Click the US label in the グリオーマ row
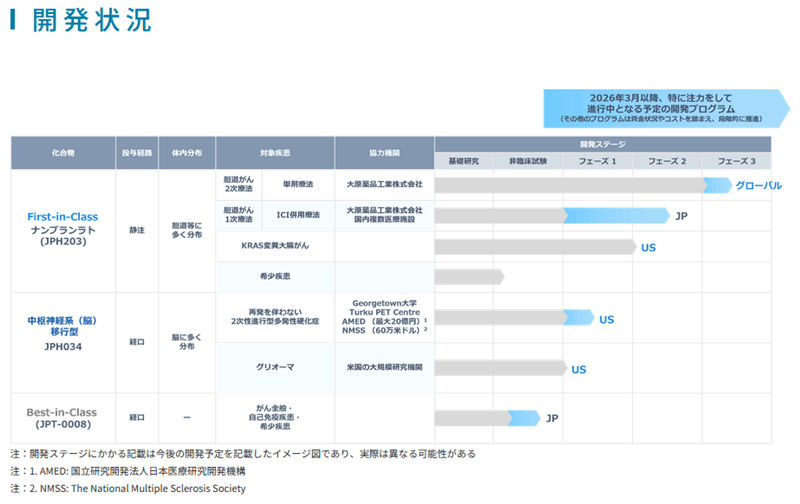Image resolution: width=800 pixels, height=504 pixels. pos(578,369)
